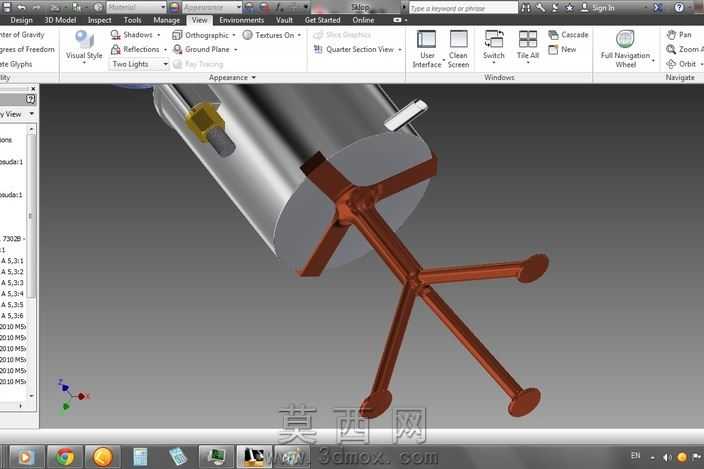This screenshot has width=704, height=469.
Task: Launch the Full Navigation Wheel
Action: pyautogui.click(x=625, y=49)
